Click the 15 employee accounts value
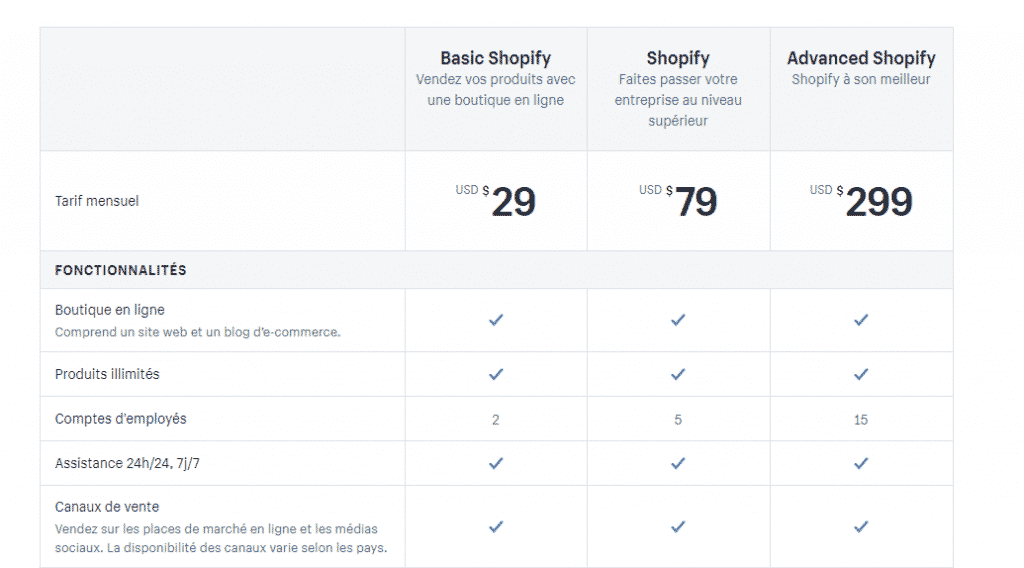 (861, 420)
